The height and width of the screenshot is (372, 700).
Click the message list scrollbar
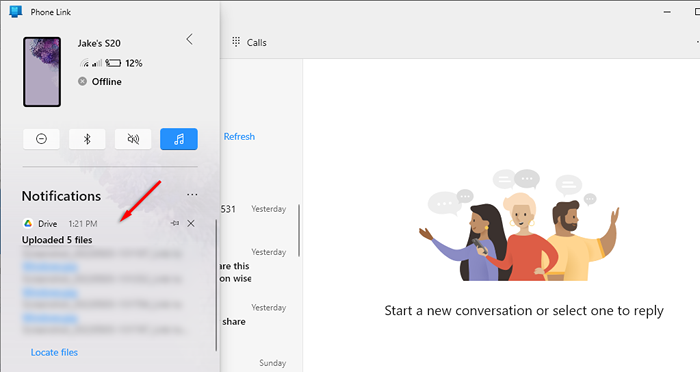click(299, 230)
